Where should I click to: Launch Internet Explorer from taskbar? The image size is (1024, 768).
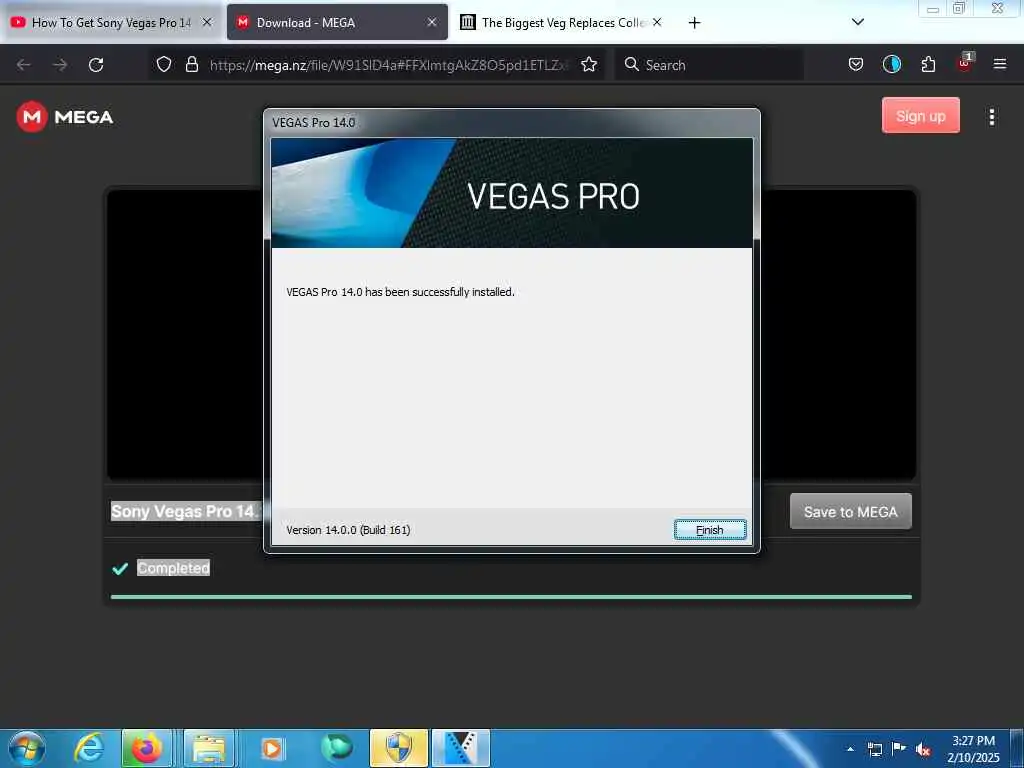(88, 748)
